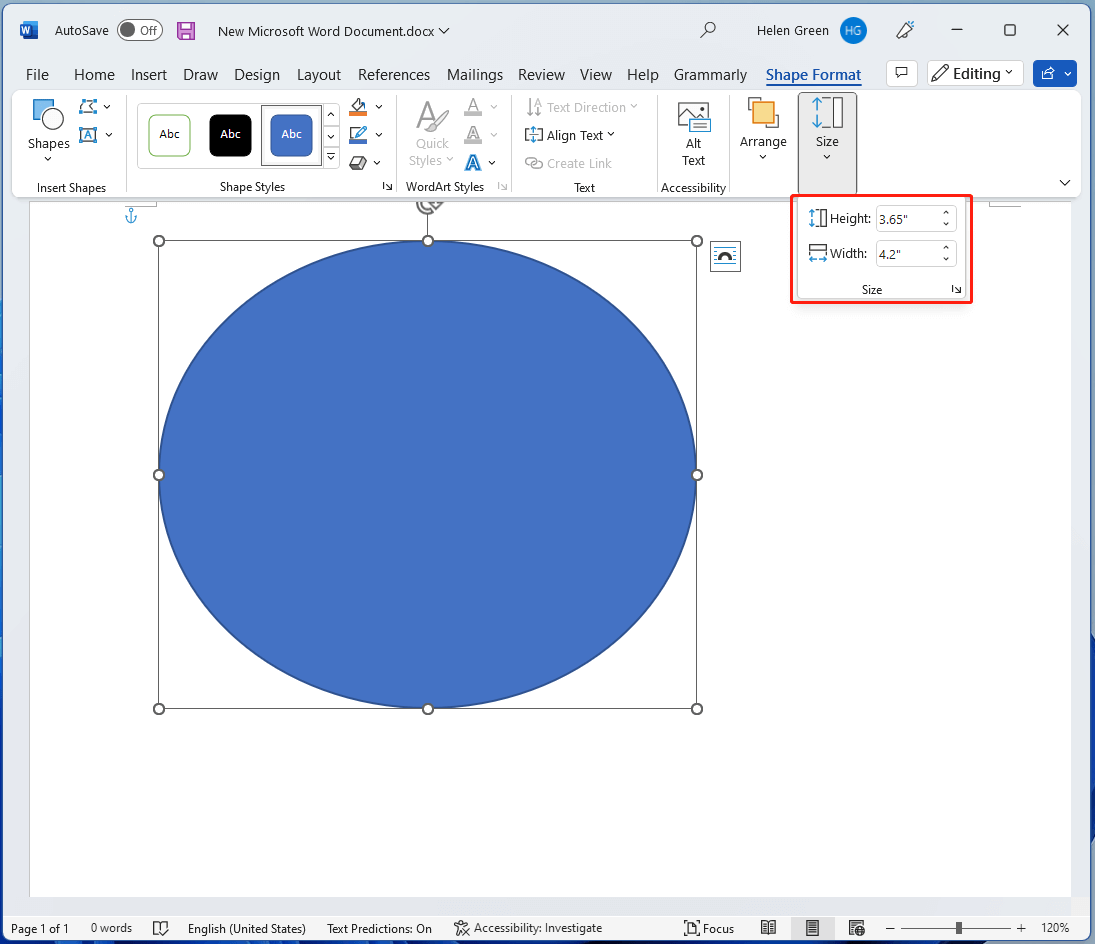Open the Size dialog launcher

(x=955, y=288)
